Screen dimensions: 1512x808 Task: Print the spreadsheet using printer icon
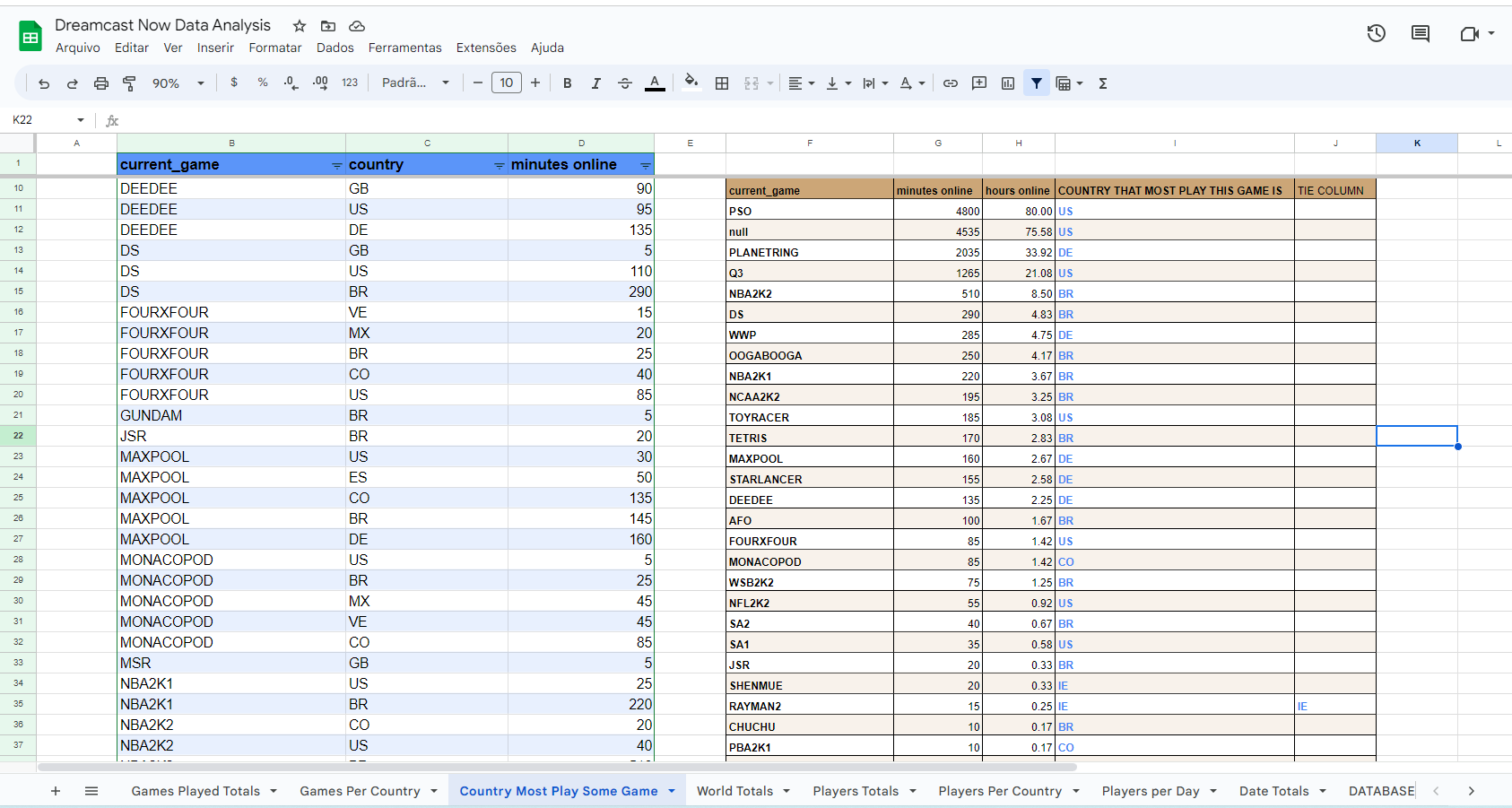[101, 83]
